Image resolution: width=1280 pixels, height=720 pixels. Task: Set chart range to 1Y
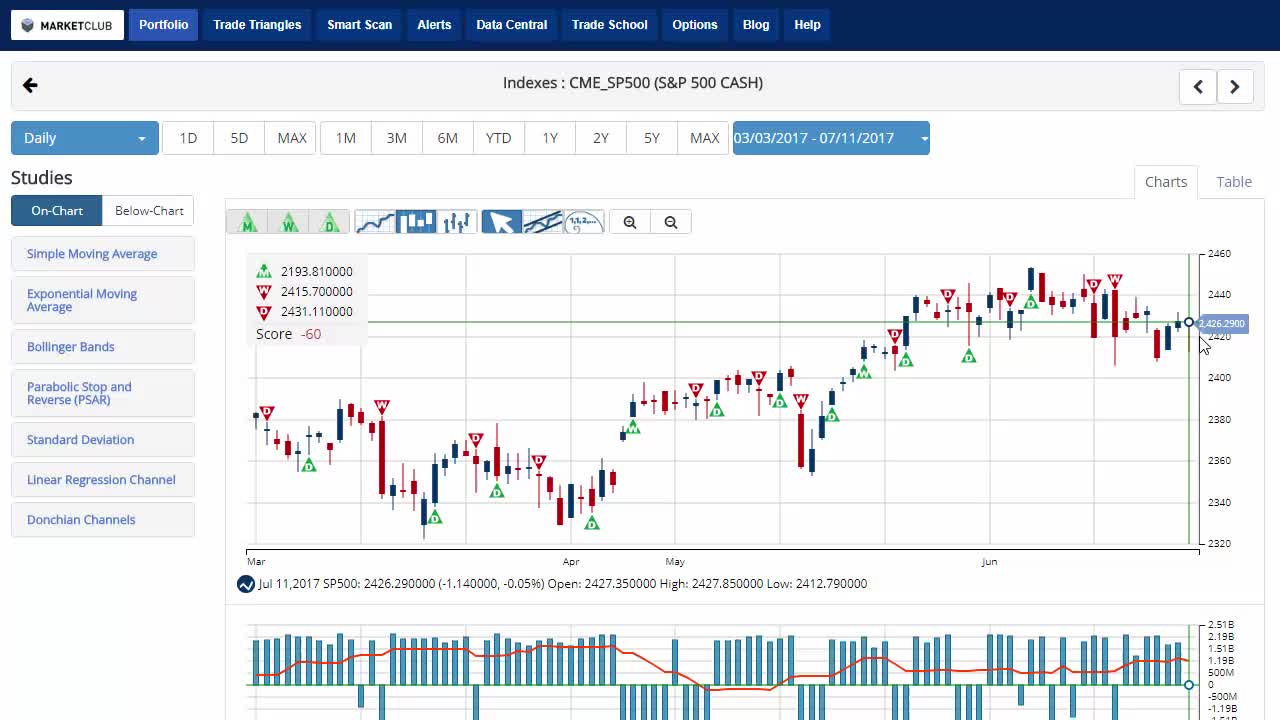[550, 138]
